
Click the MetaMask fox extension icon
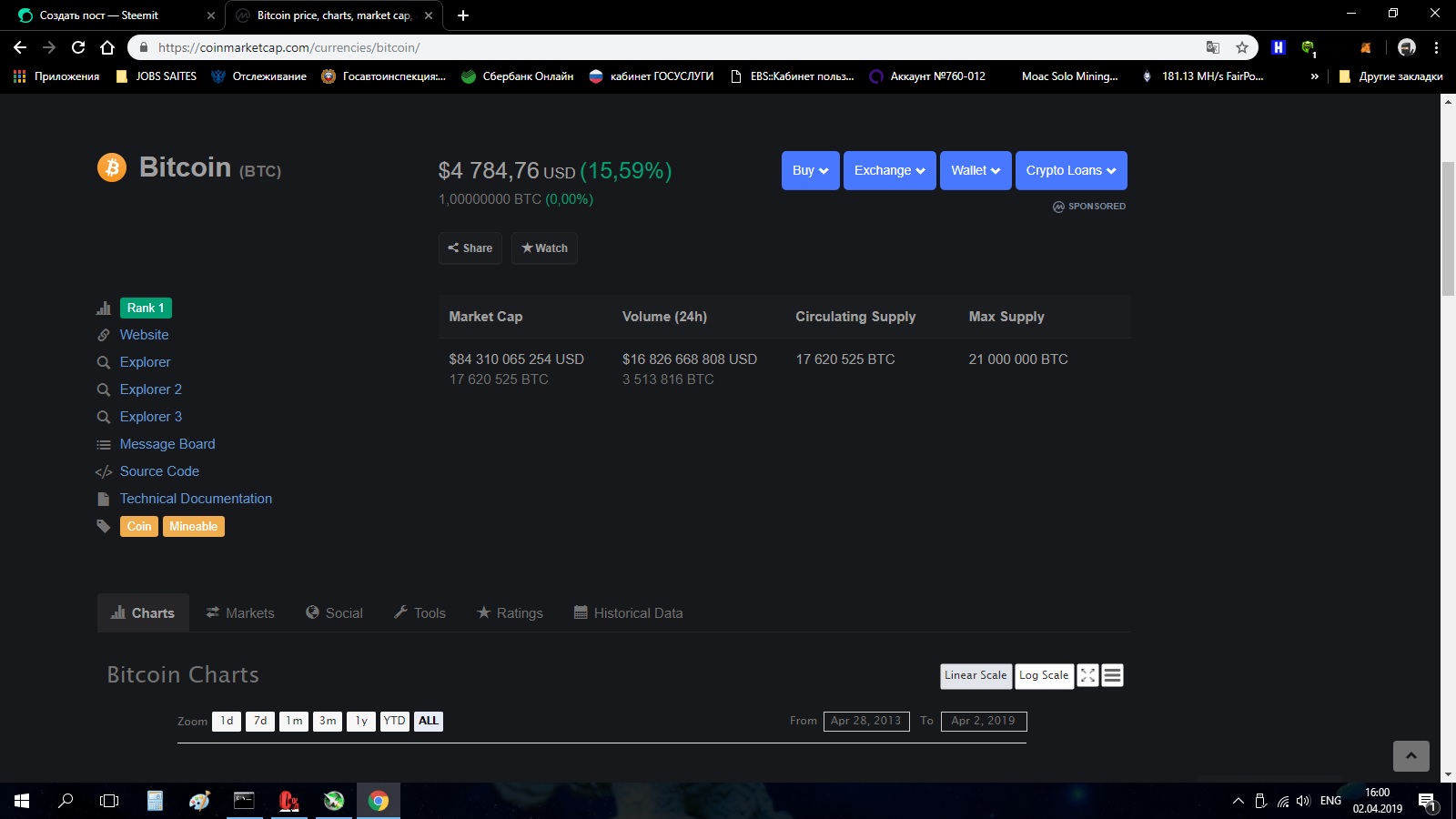click(x=1365, y=47)
